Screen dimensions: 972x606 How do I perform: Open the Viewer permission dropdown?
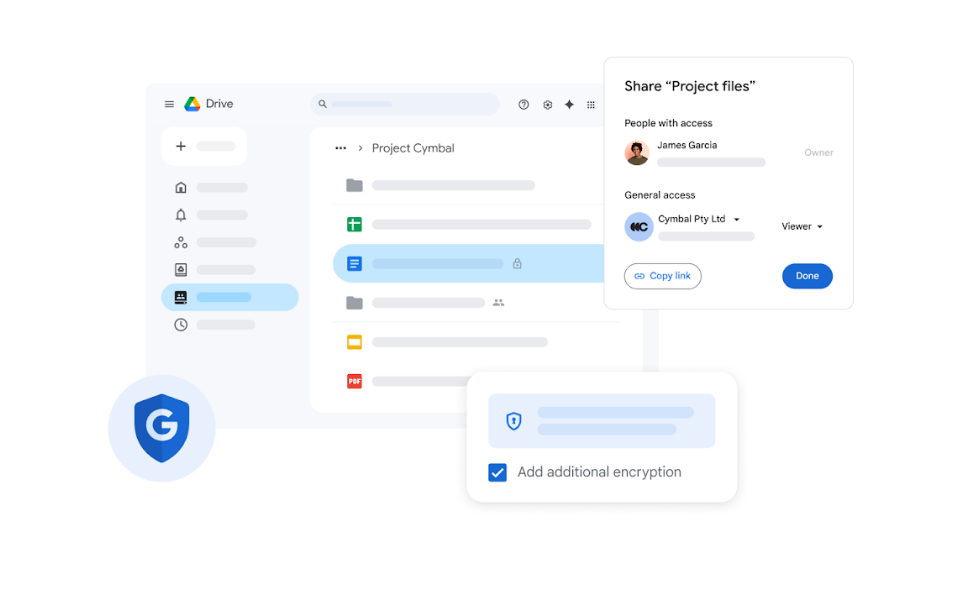(802, 226)
